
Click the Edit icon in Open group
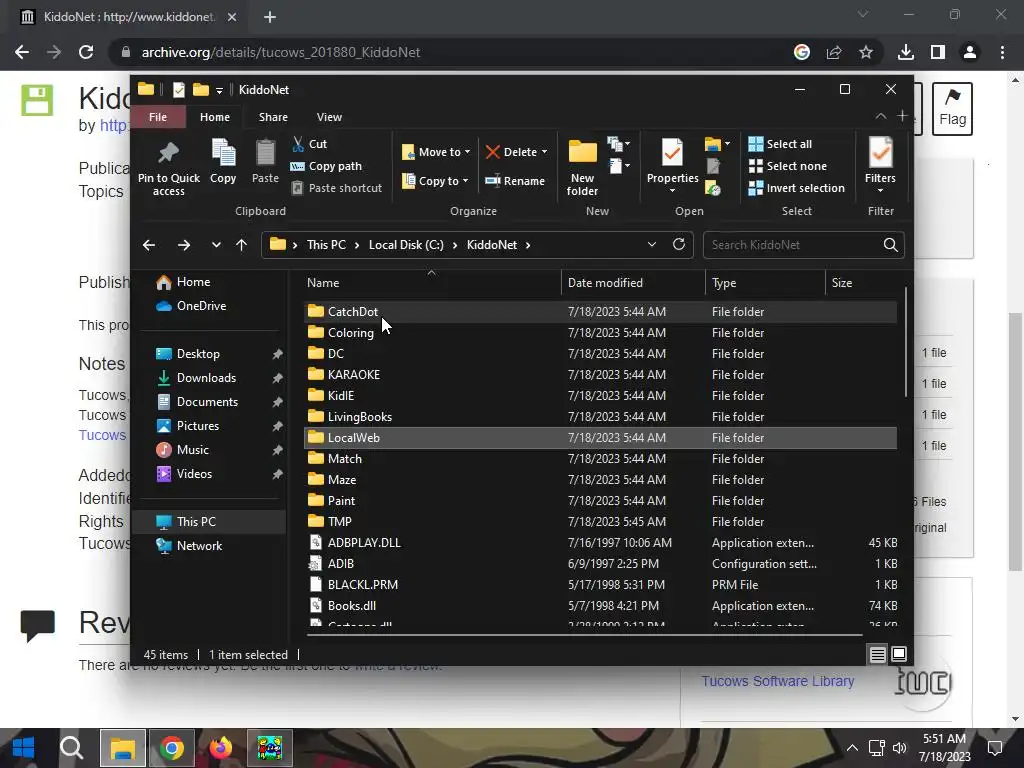tap(713, 167)
